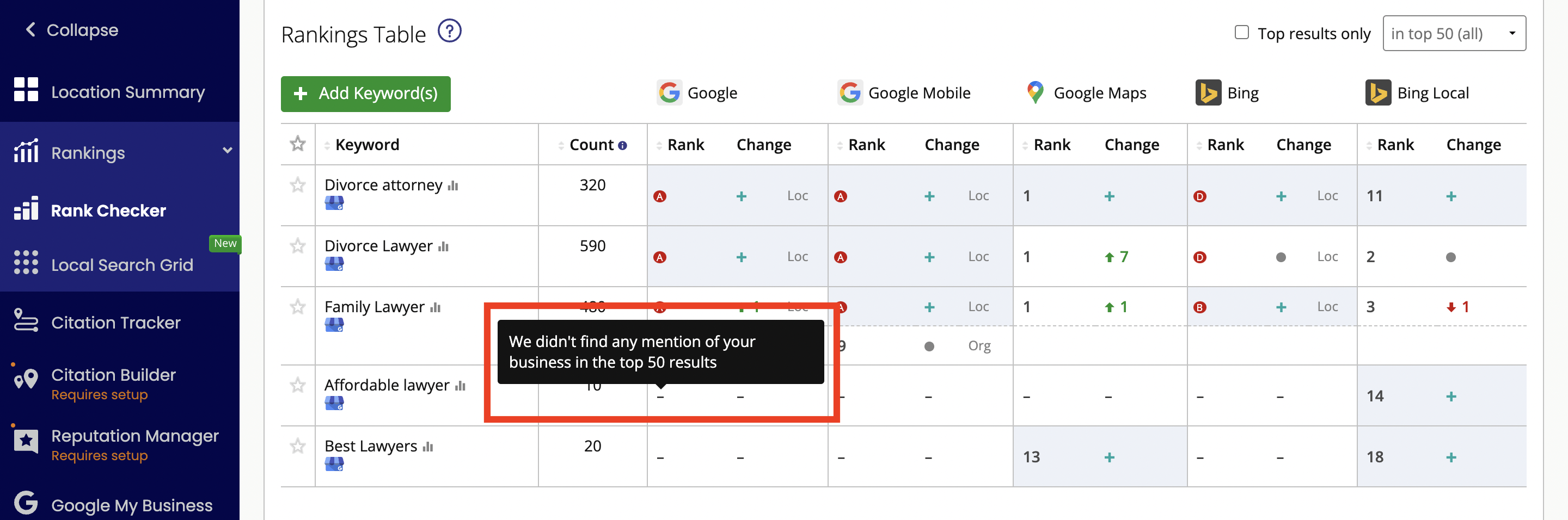
Task: Star the Divorce attorney keyword
Action: point(298,185)
